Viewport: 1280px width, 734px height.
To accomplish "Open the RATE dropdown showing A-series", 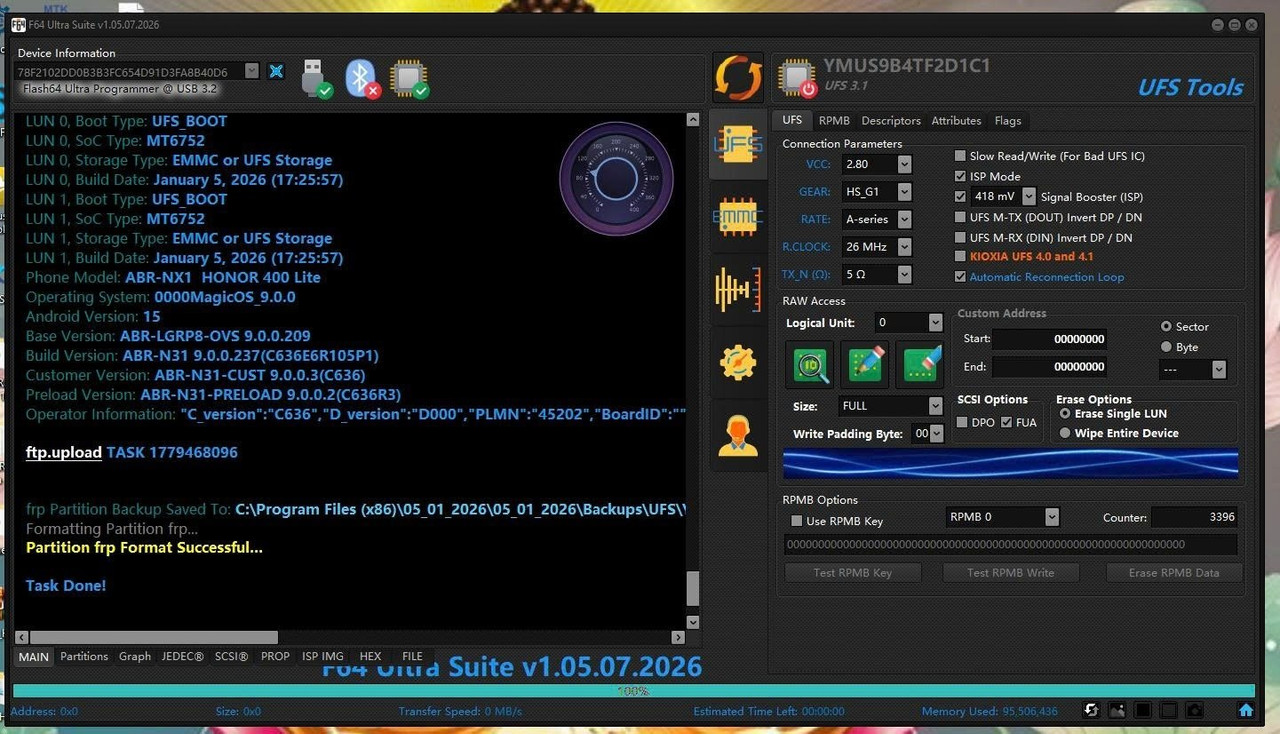I will click(904, 219).
